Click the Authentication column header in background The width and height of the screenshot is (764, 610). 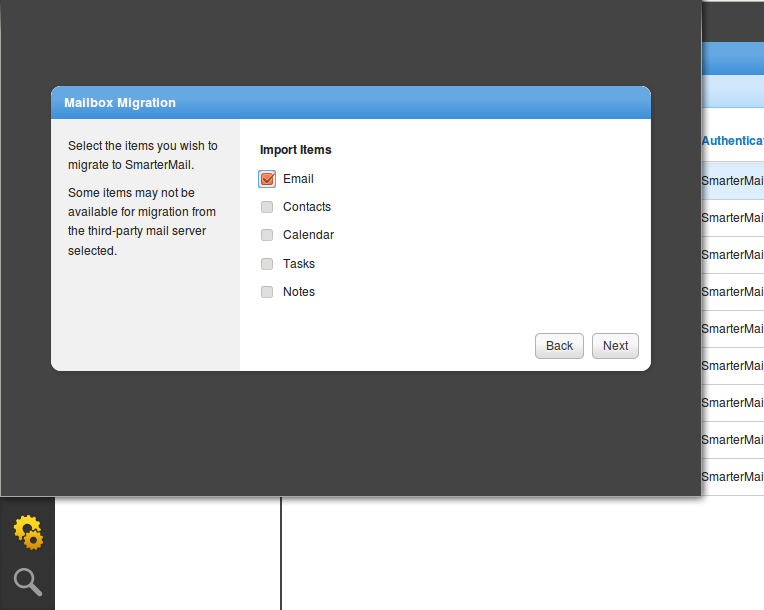coord(732,141)
